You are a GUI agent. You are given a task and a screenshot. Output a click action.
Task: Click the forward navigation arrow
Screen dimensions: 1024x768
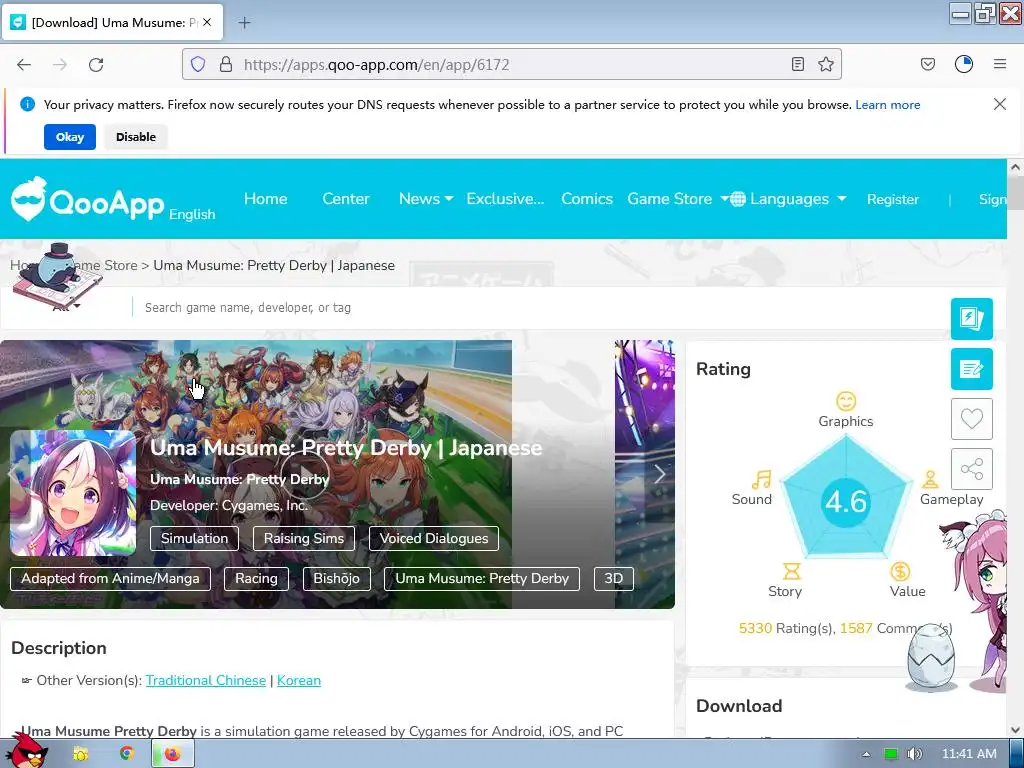point(60,65)
